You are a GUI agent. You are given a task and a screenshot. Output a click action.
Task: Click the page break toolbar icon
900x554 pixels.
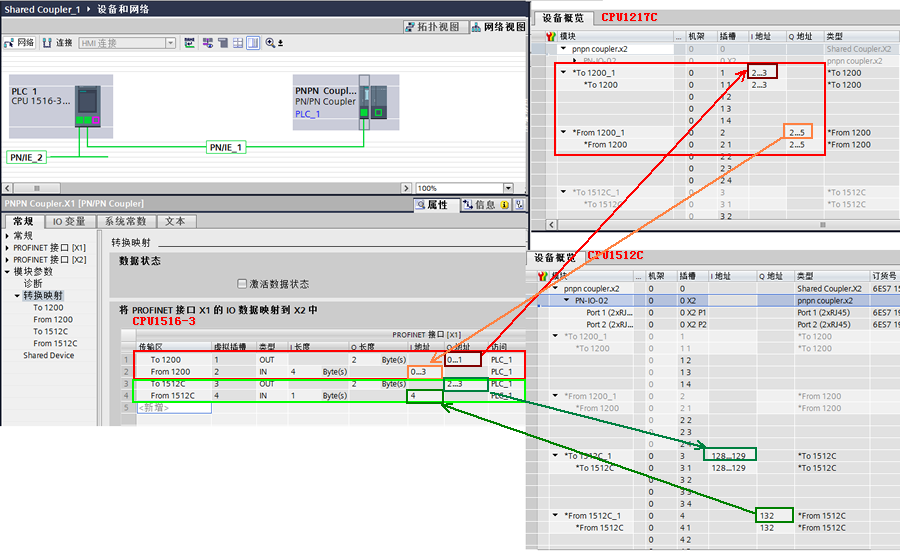223,43
